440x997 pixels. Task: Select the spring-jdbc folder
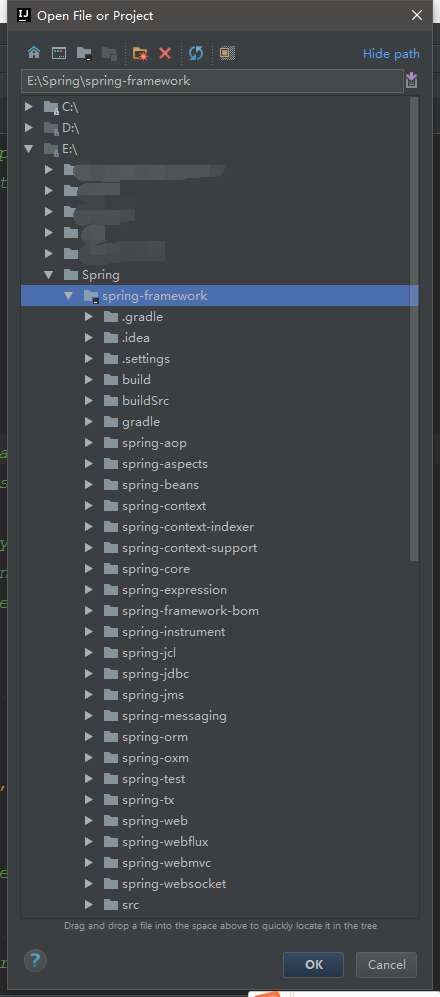[155, 673]
